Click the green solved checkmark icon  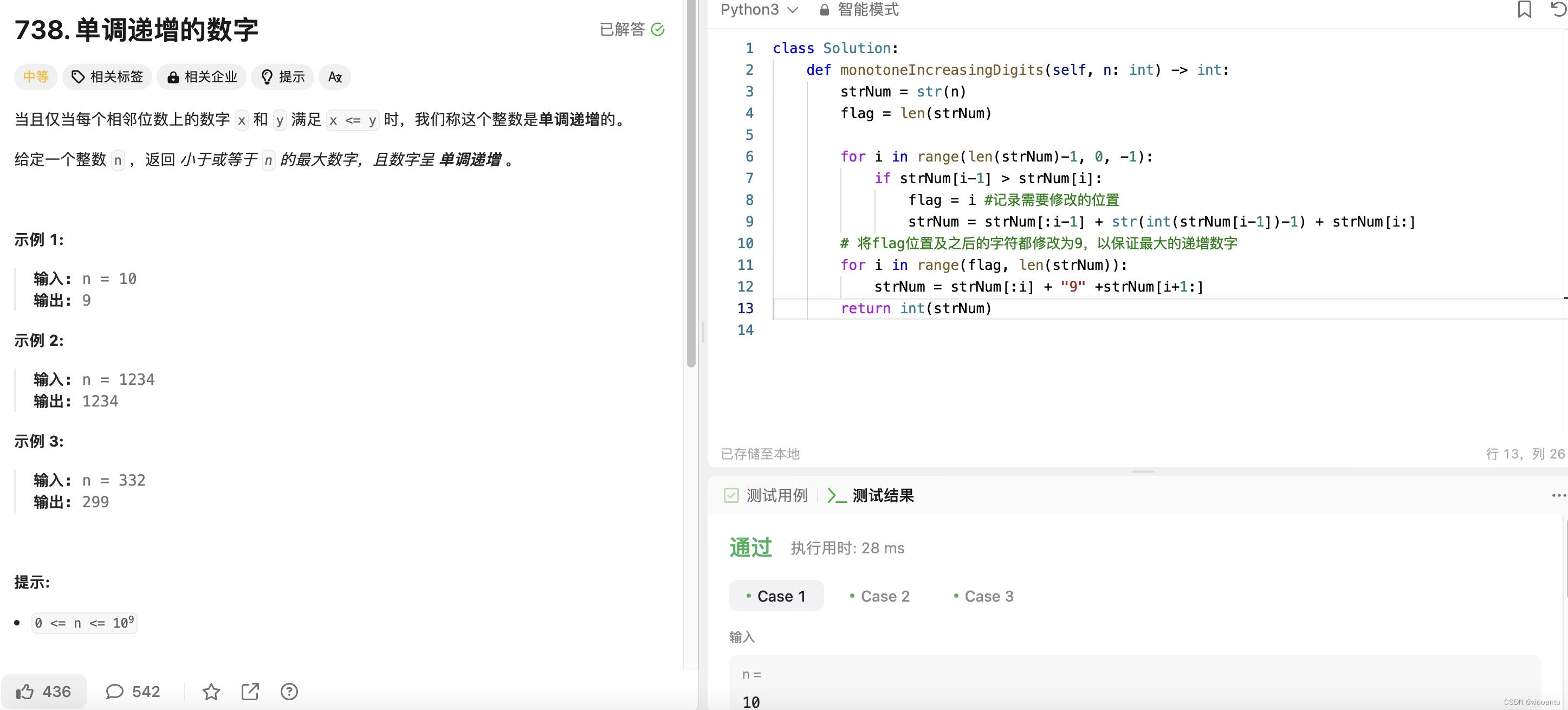click(657, 29)
